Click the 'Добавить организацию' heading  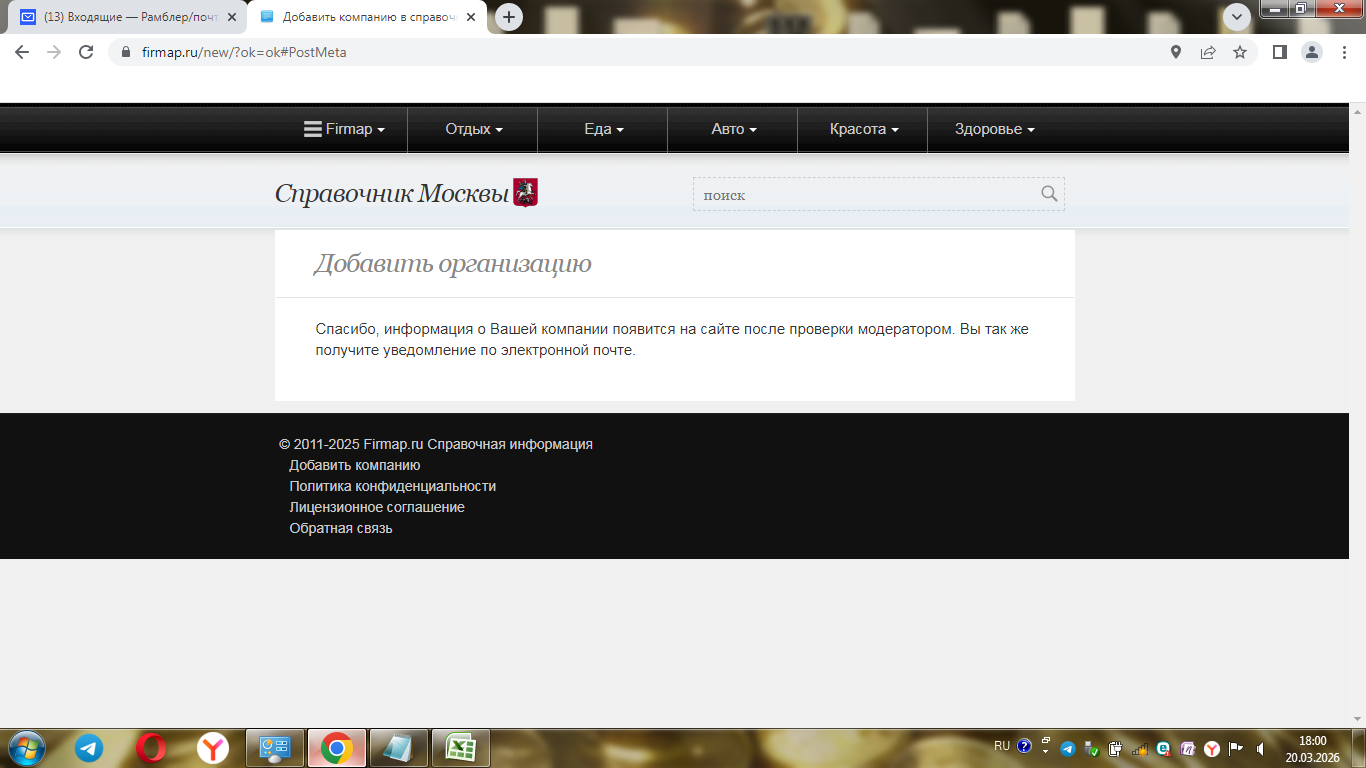pyautogui.click(x=453, y=264)
